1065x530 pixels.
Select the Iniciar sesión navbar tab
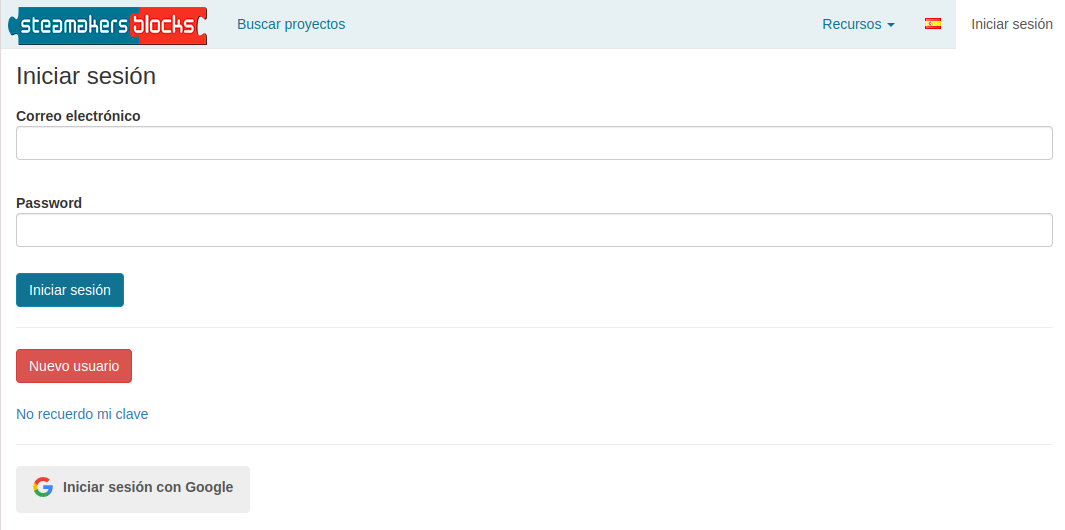[x=1011, y=24]
